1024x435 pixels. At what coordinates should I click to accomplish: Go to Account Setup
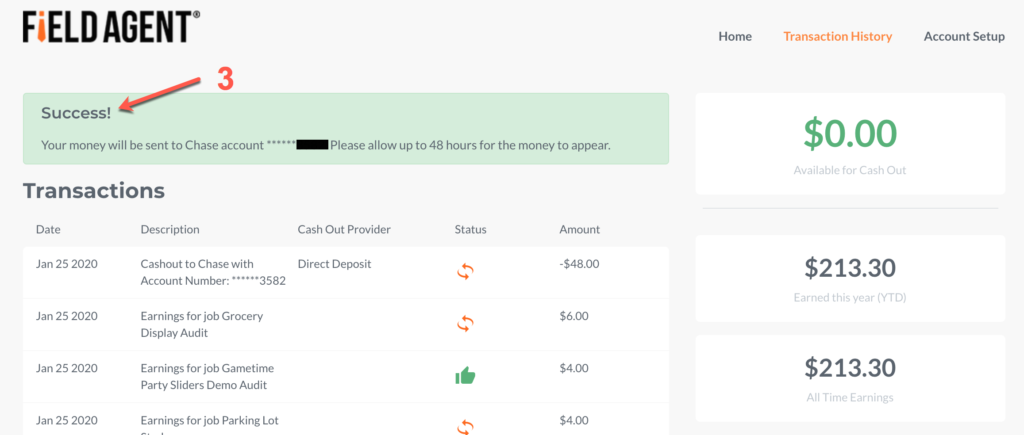click(x=964, y=37)
